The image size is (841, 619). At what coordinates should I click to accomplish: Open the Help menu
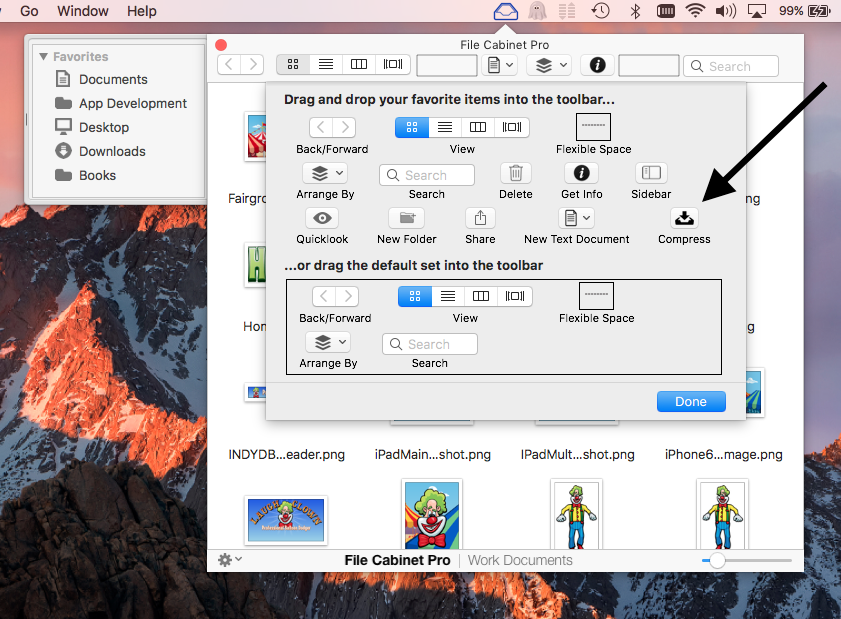[x=142, y=11]
